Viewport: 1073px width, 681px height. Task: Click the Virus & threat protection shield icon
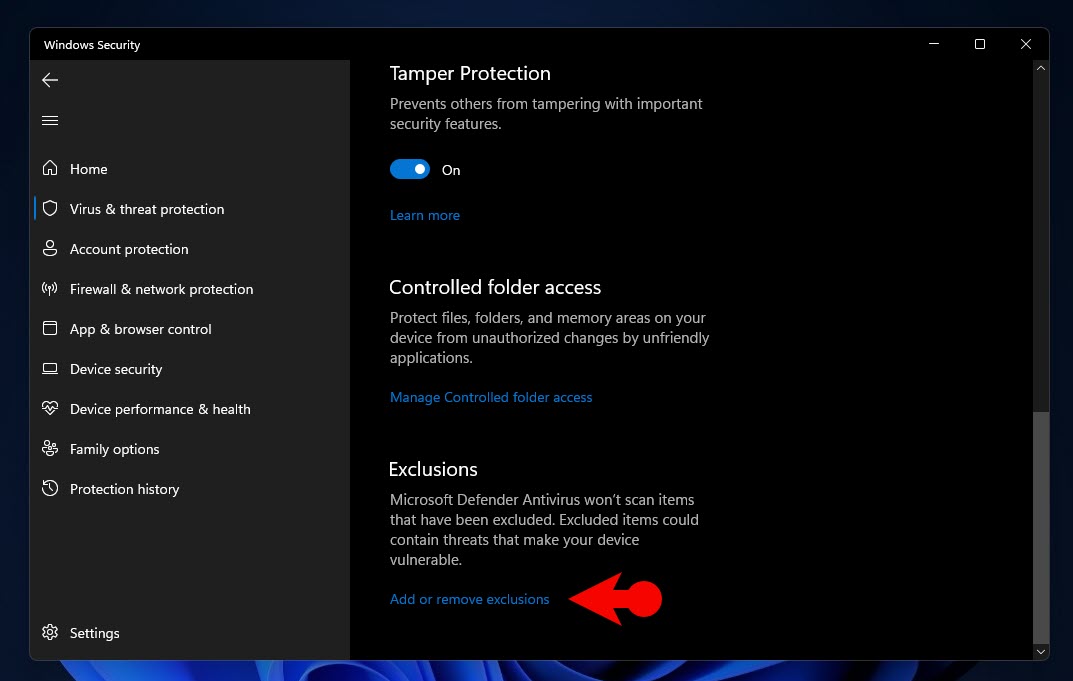[50, 209]
